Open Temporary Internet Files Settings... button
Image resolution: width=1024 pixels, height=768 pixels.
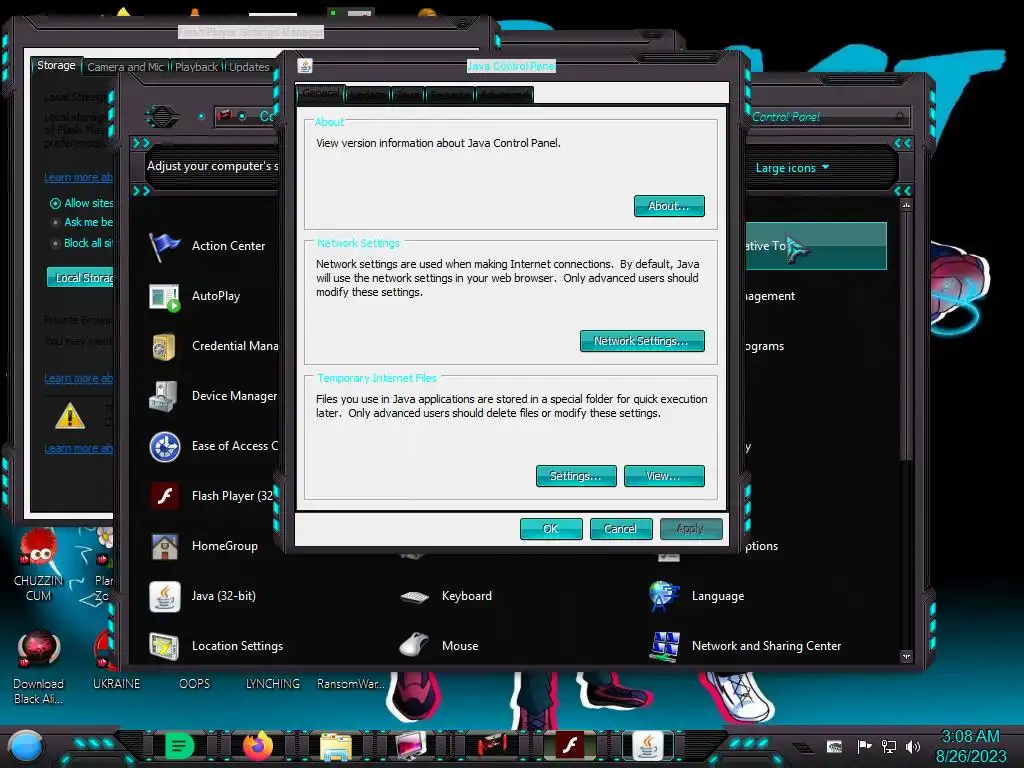point(575,476)
